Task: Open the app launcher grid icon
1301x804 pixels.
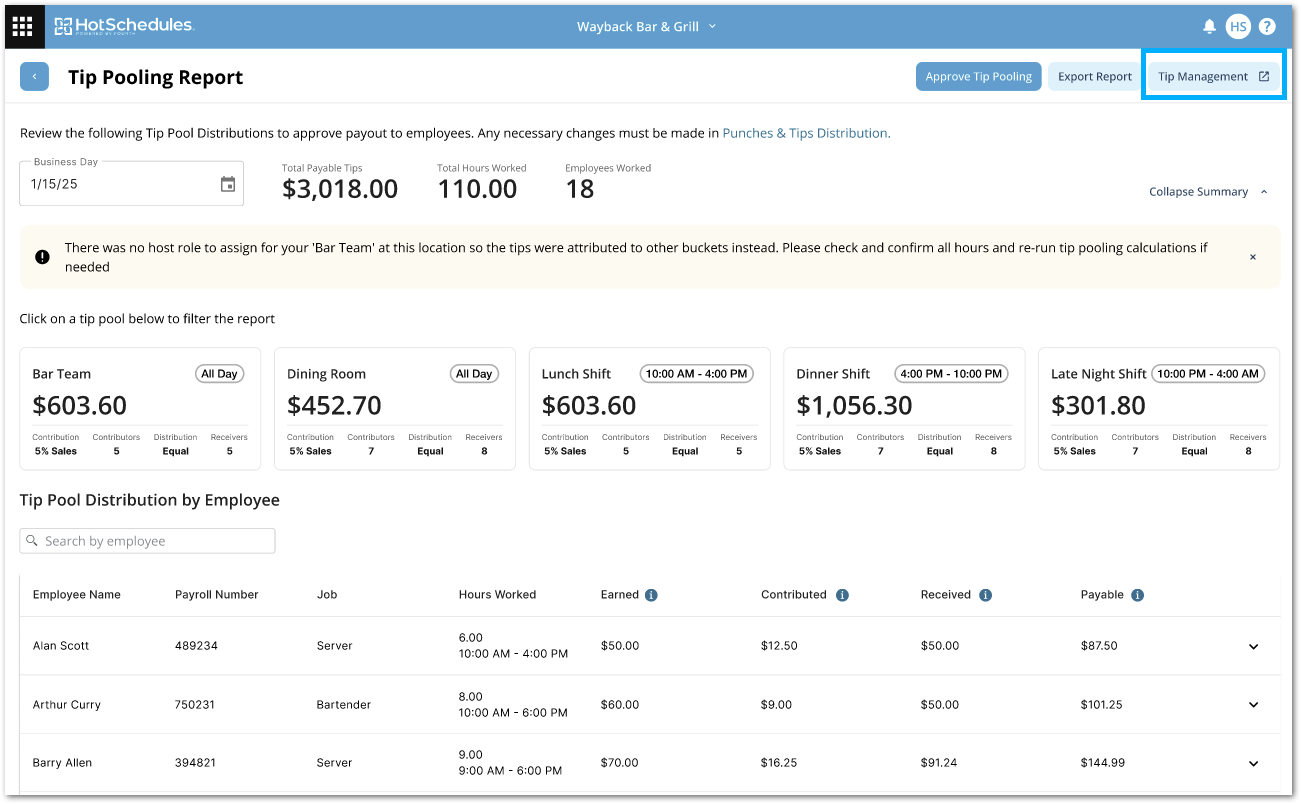Action: pyautogui.click(x=22, y=26)
